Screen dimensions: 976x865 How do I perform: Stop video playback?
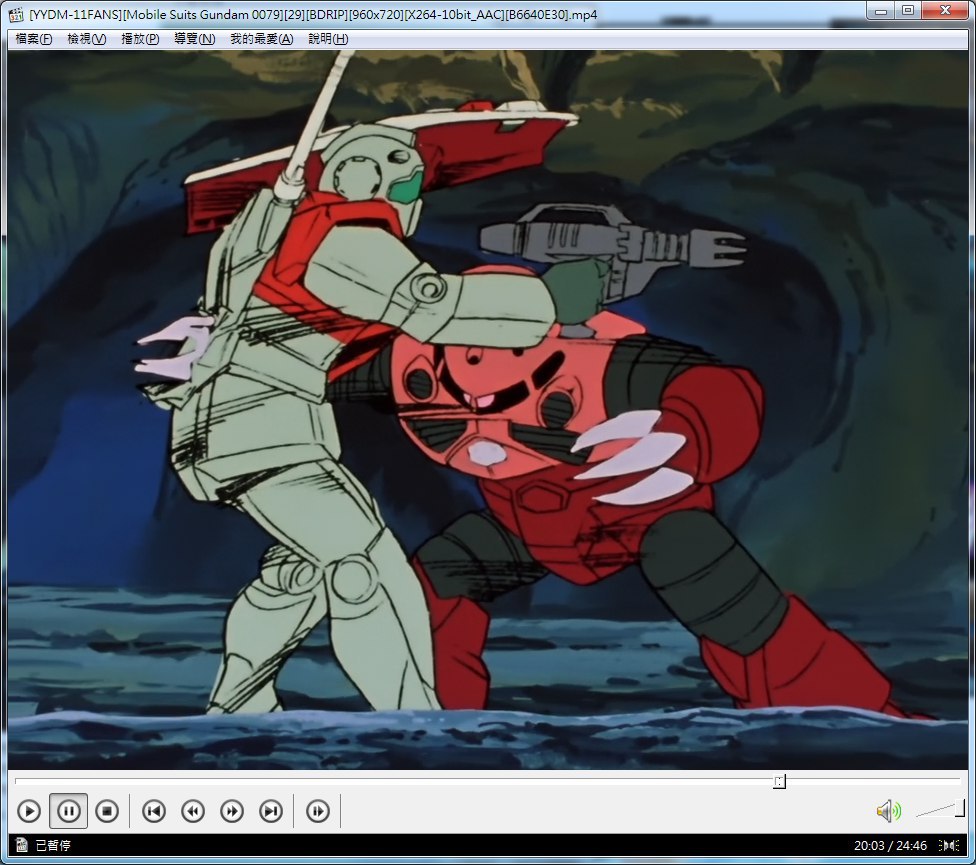pyautogui.click(x=107, y=811)
